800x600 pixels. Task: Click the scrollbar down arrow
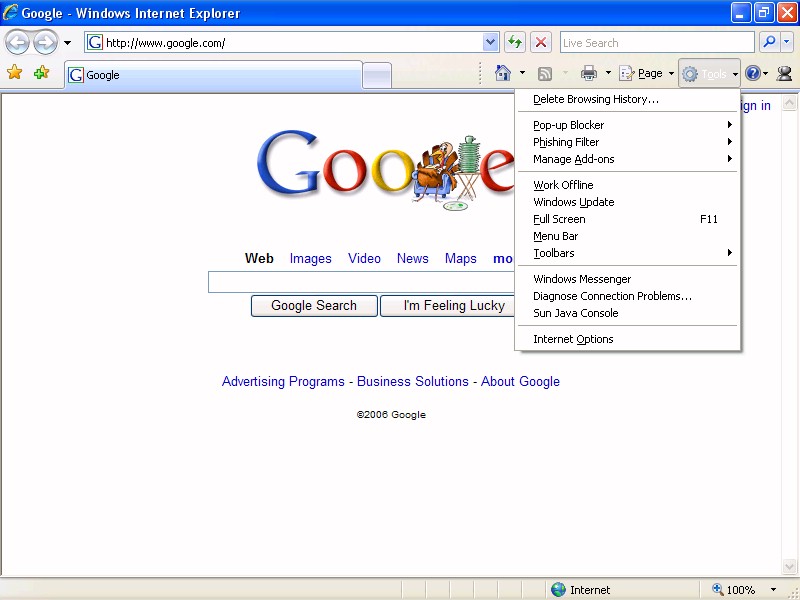point(789,566)
